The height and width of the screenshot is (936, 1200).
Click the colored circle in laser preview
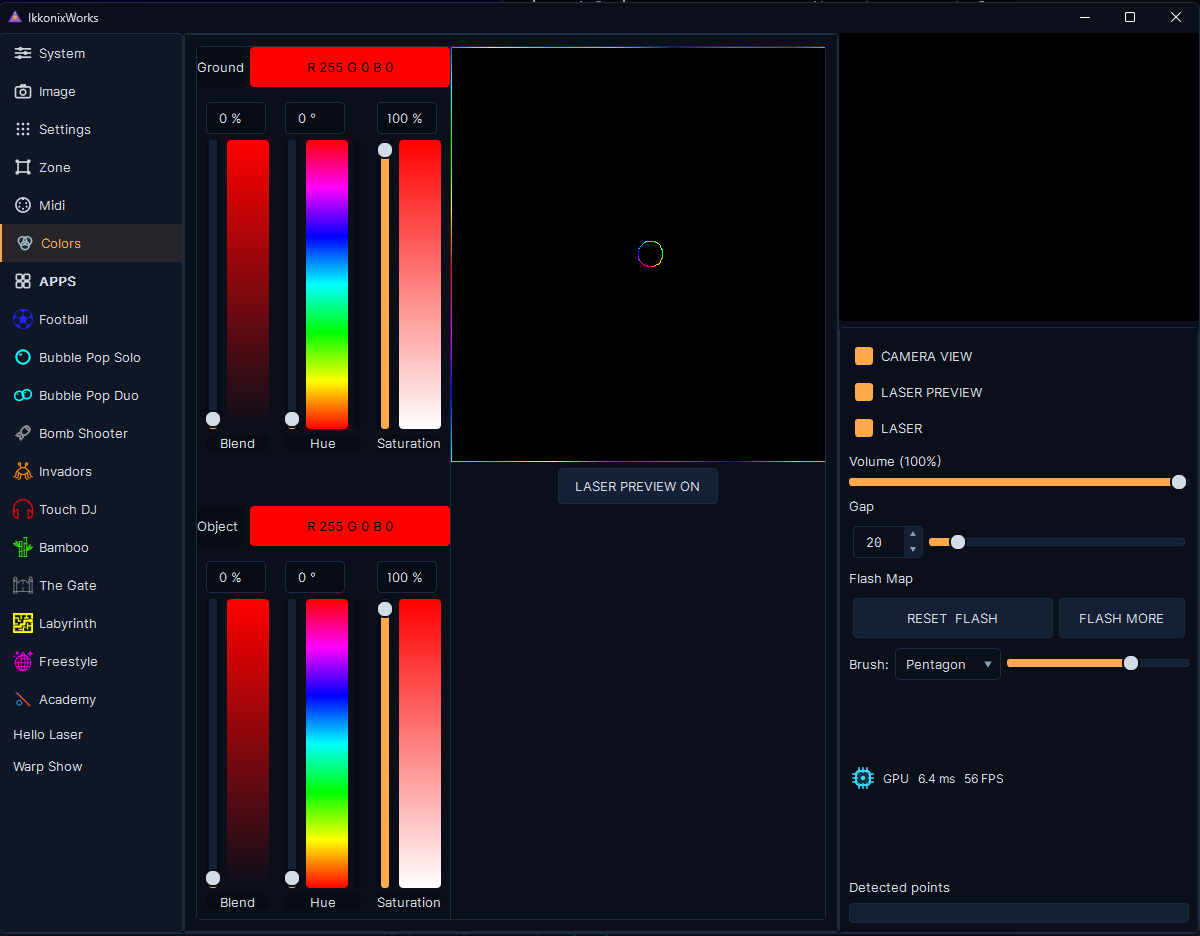pyautogui.click(x=650, y=254)
